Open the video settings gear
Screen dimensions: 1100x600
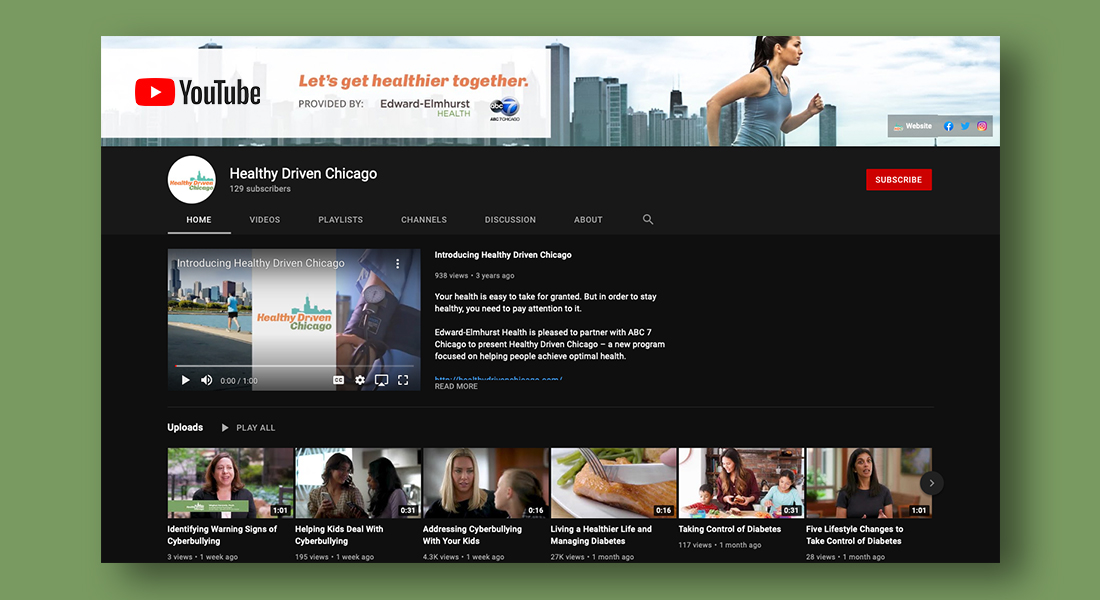pyautogui.click(x=360, y=380)
